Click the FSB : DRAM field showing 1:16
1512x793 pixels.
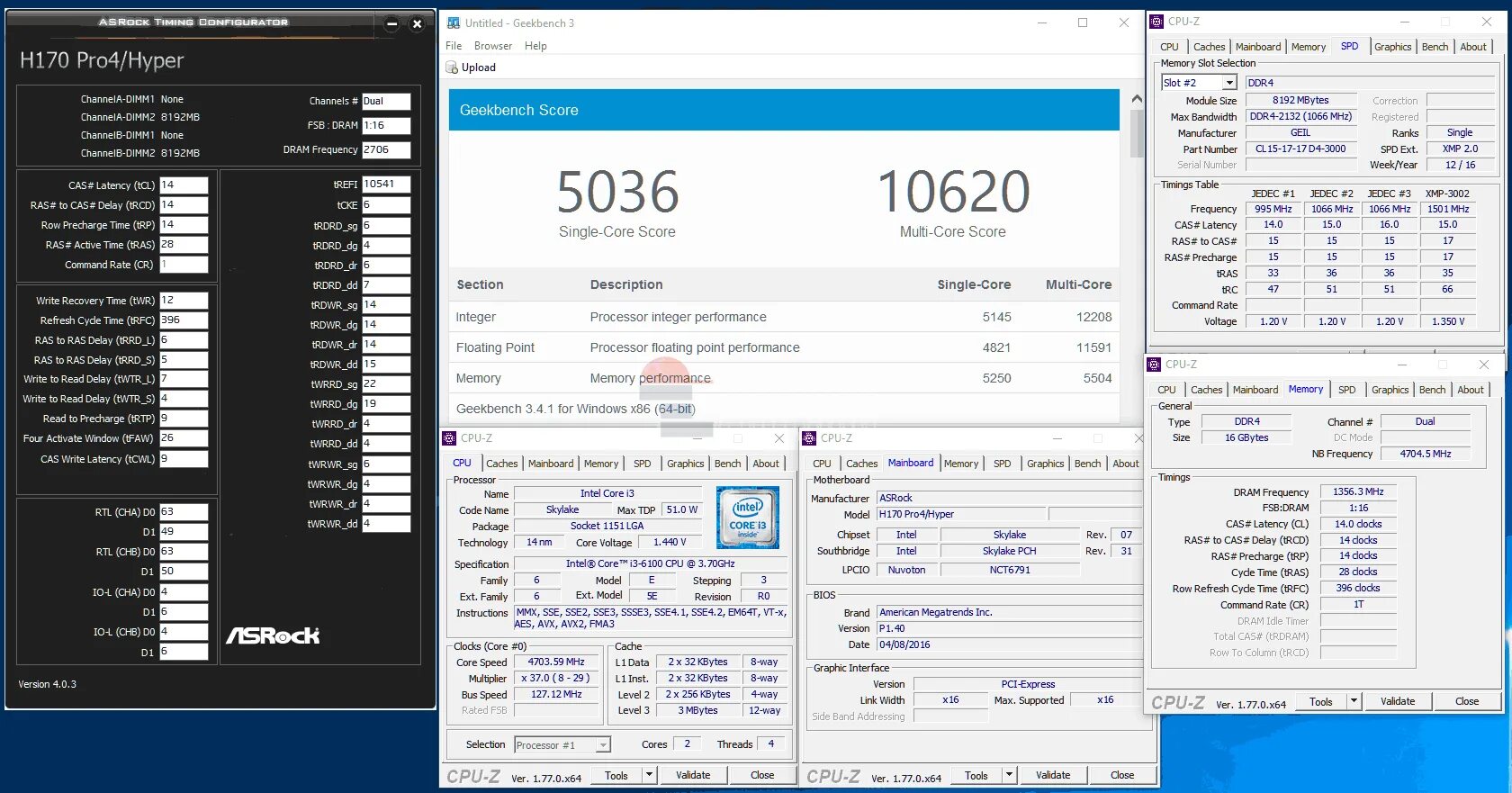(386, 126)
